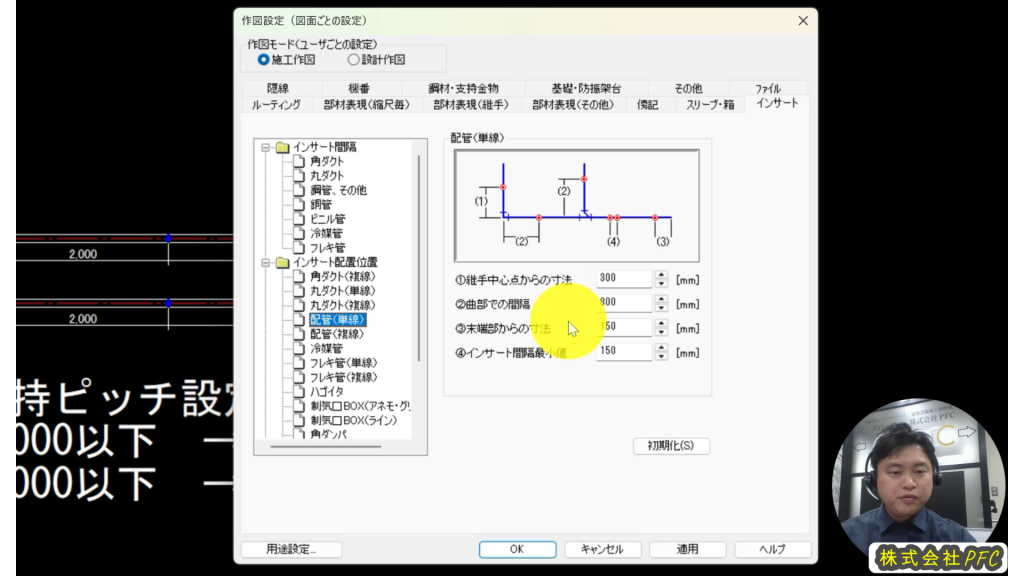Image resolution: width=1024 pixels, height=576 pixels.
Task: Click the 制気口BOX(ライン) page icon
Action: 300,421
